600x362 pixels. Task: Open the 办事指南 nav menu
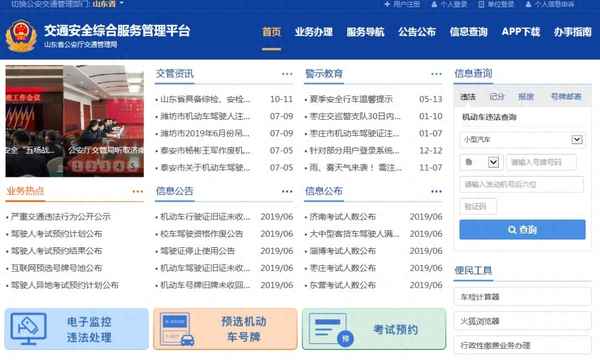(573, 32)
